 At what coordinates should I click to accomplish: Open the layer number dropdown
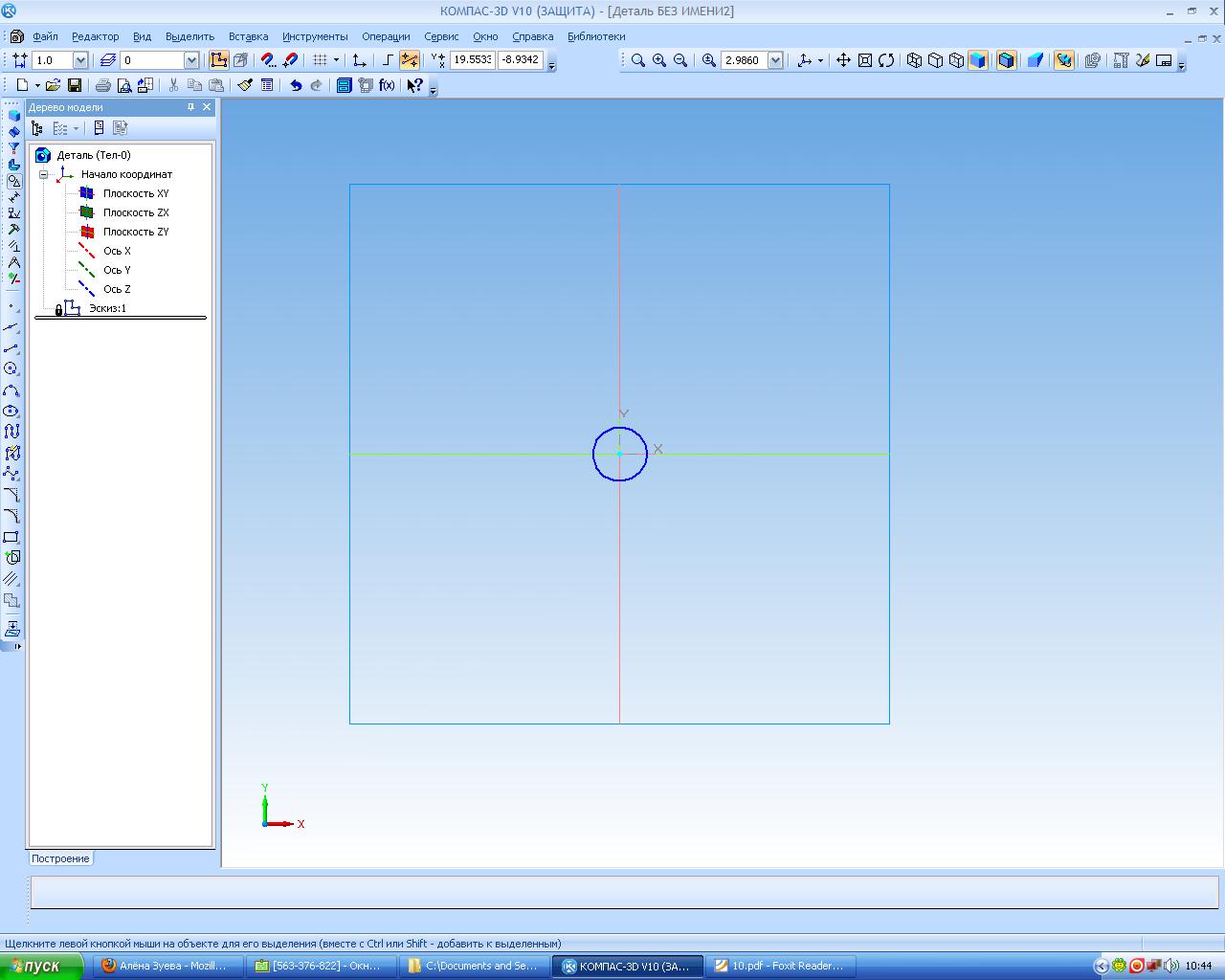click(190, 60)
